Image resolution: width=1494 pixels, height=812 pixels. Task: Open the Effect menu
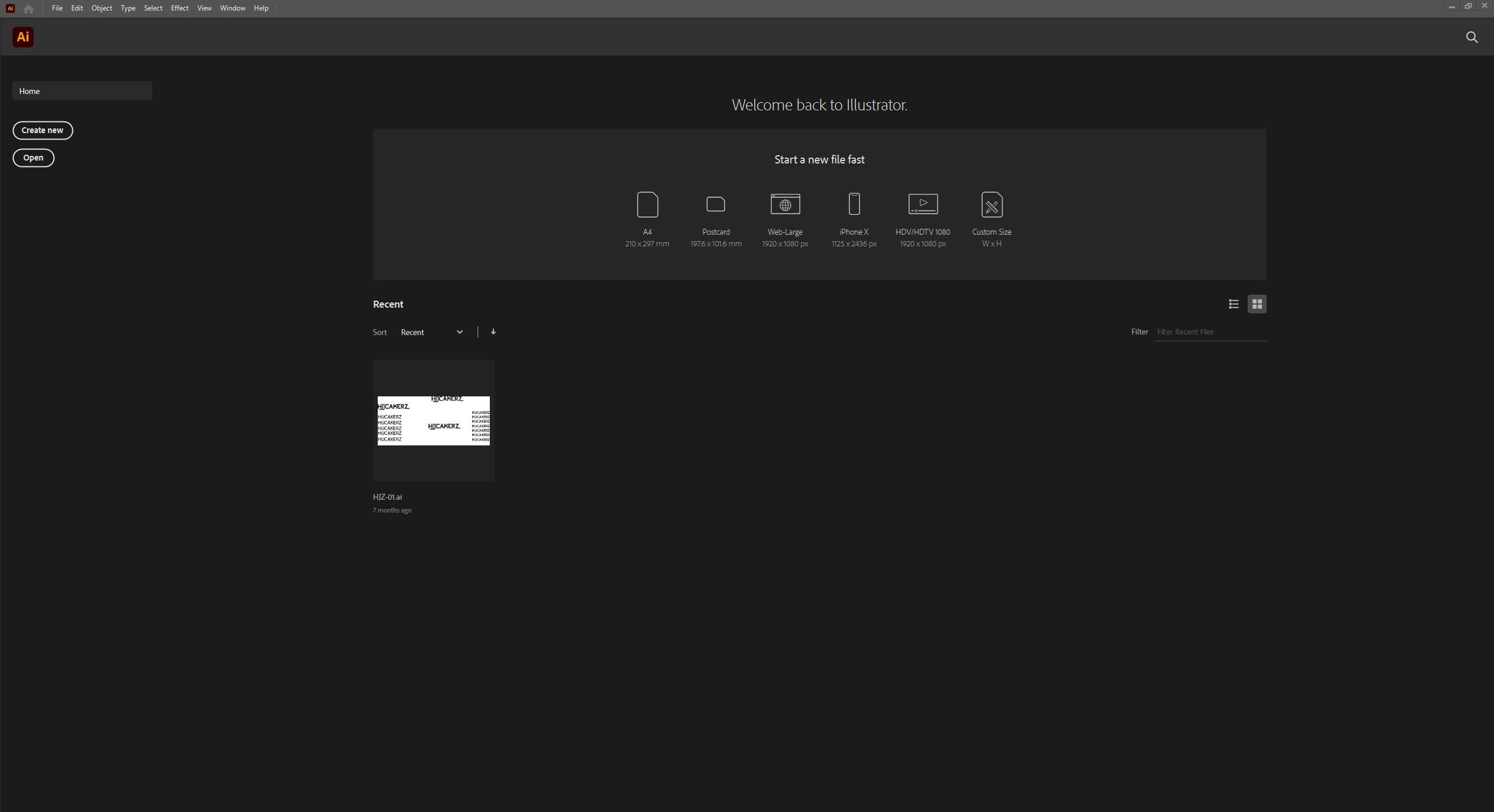[179, 8]
